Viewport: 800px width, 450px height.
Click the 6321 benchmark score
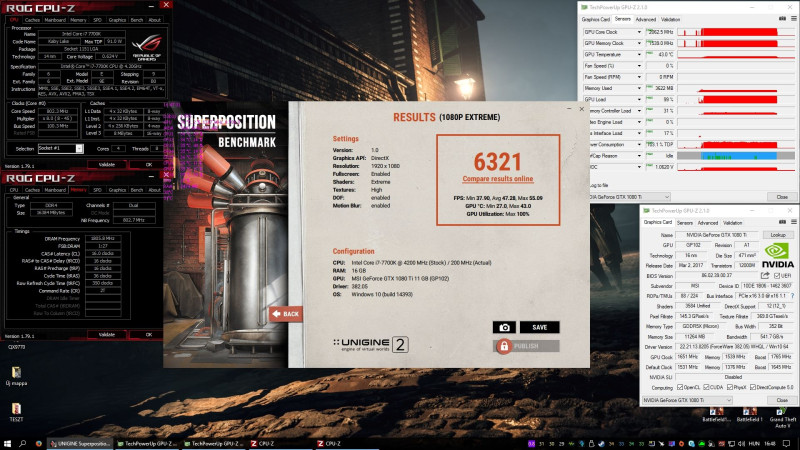click(497, 162)
